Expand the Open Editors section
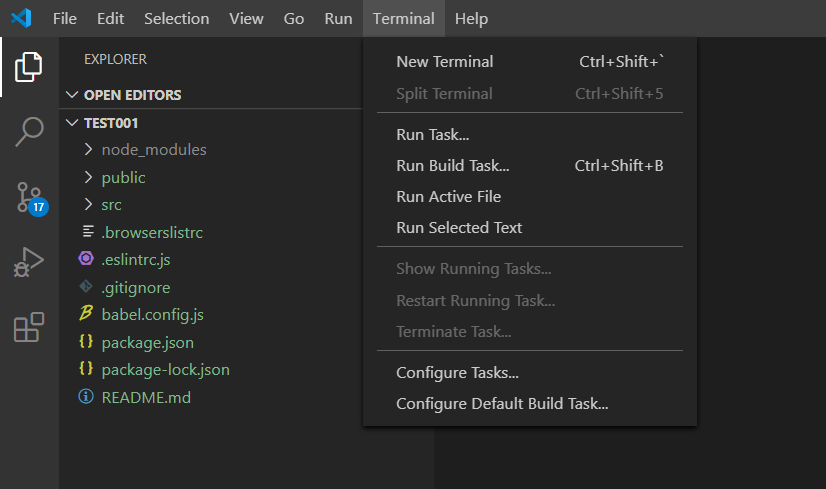The image size is (826, 489). click(x=132, y=95)
